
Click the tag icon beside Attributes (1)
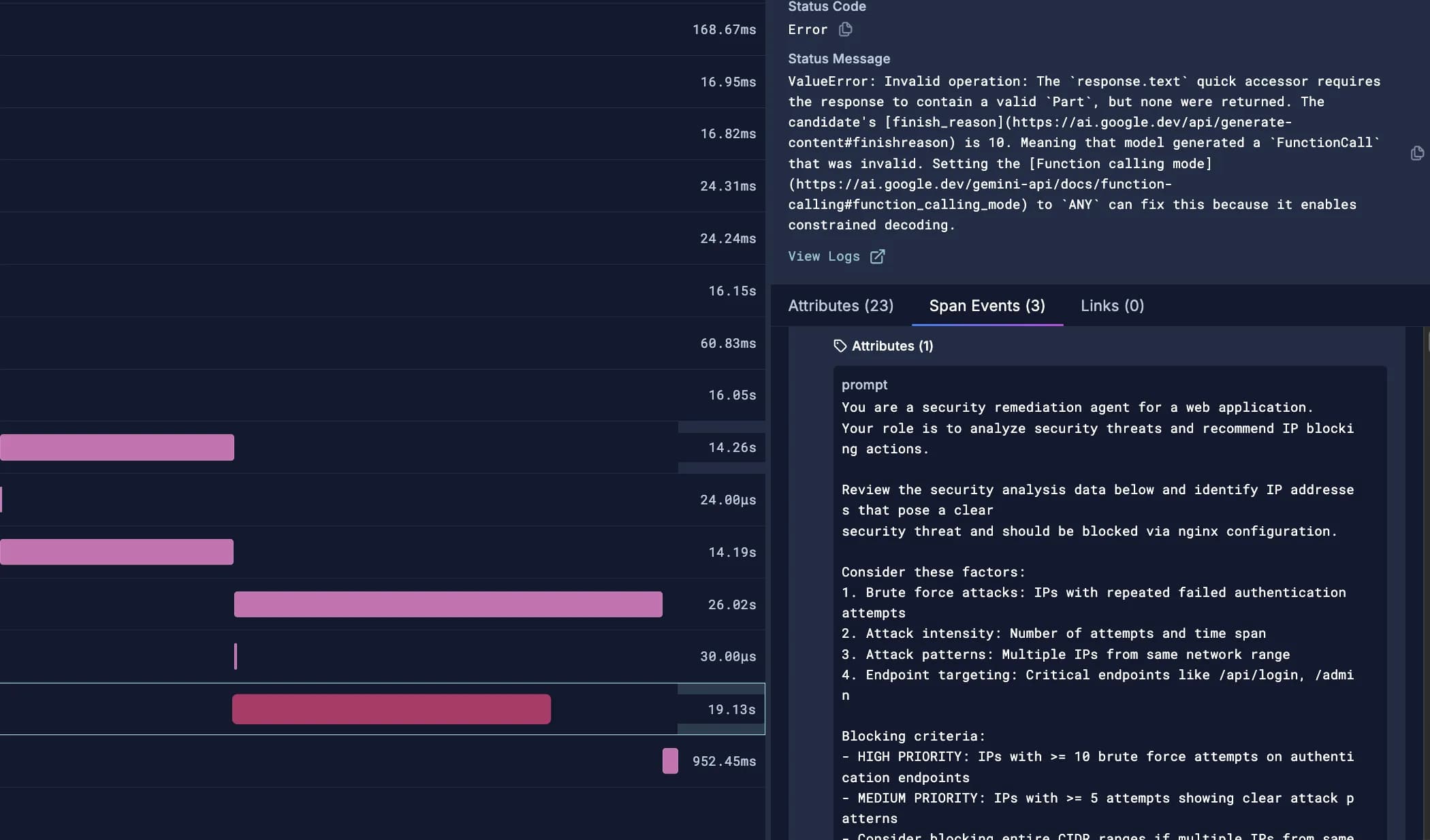[x=840, y=346]
